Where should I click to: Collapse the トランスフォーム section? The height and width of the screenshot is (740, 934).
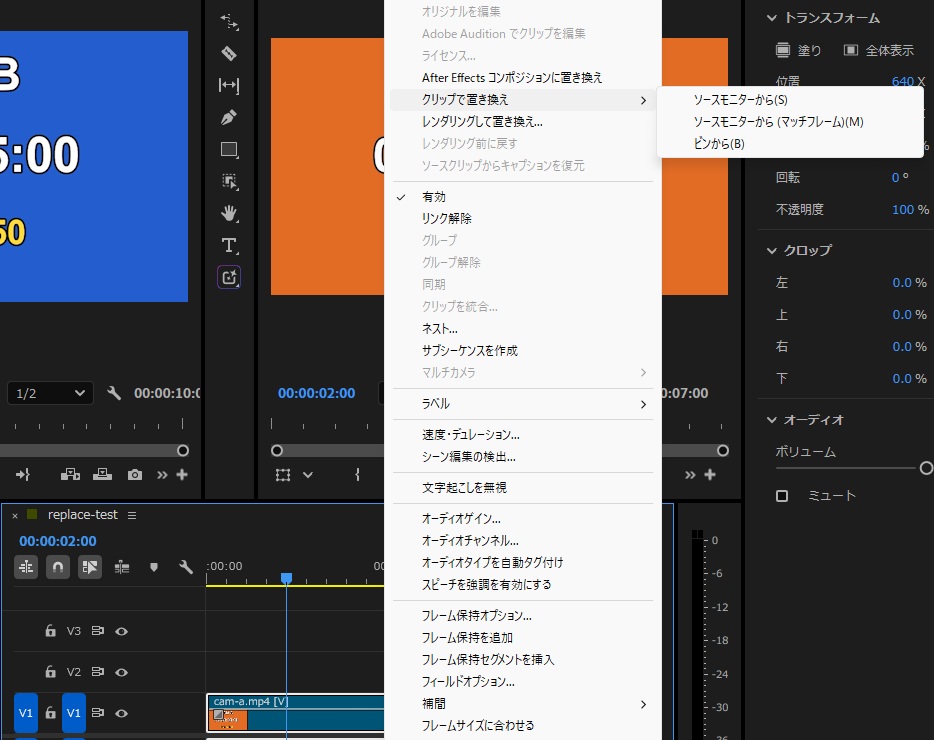point(771,18)
